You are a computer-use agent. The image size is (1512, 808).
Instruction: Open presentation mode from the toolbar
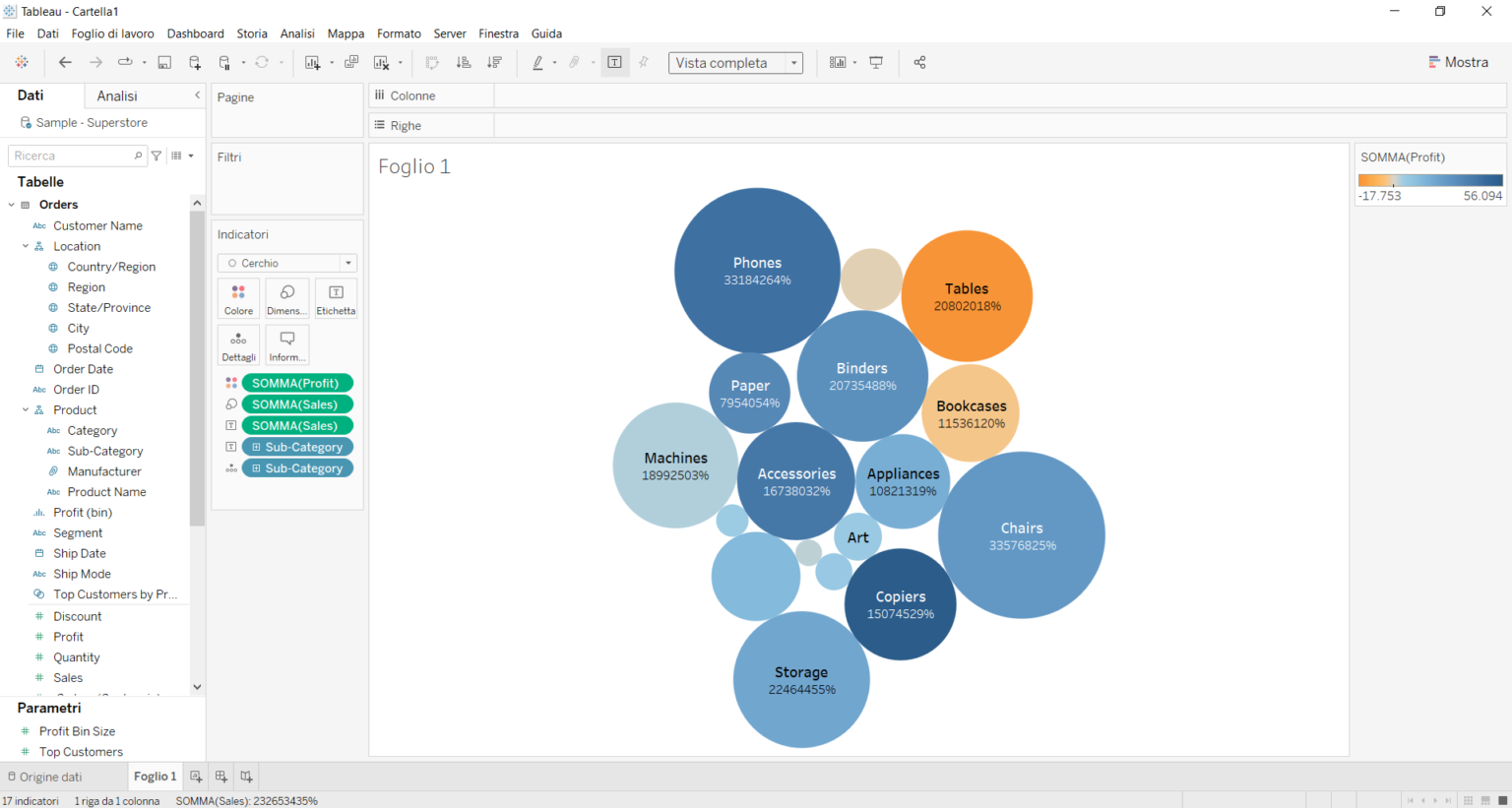876,62
